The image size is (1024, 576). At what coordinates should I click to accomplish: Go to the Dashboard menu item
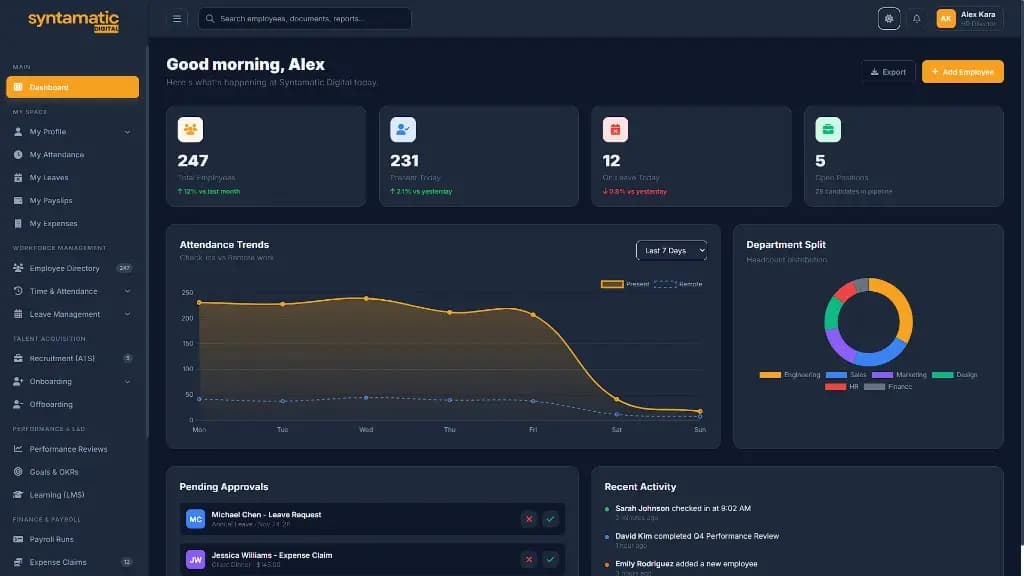(72, 87)
